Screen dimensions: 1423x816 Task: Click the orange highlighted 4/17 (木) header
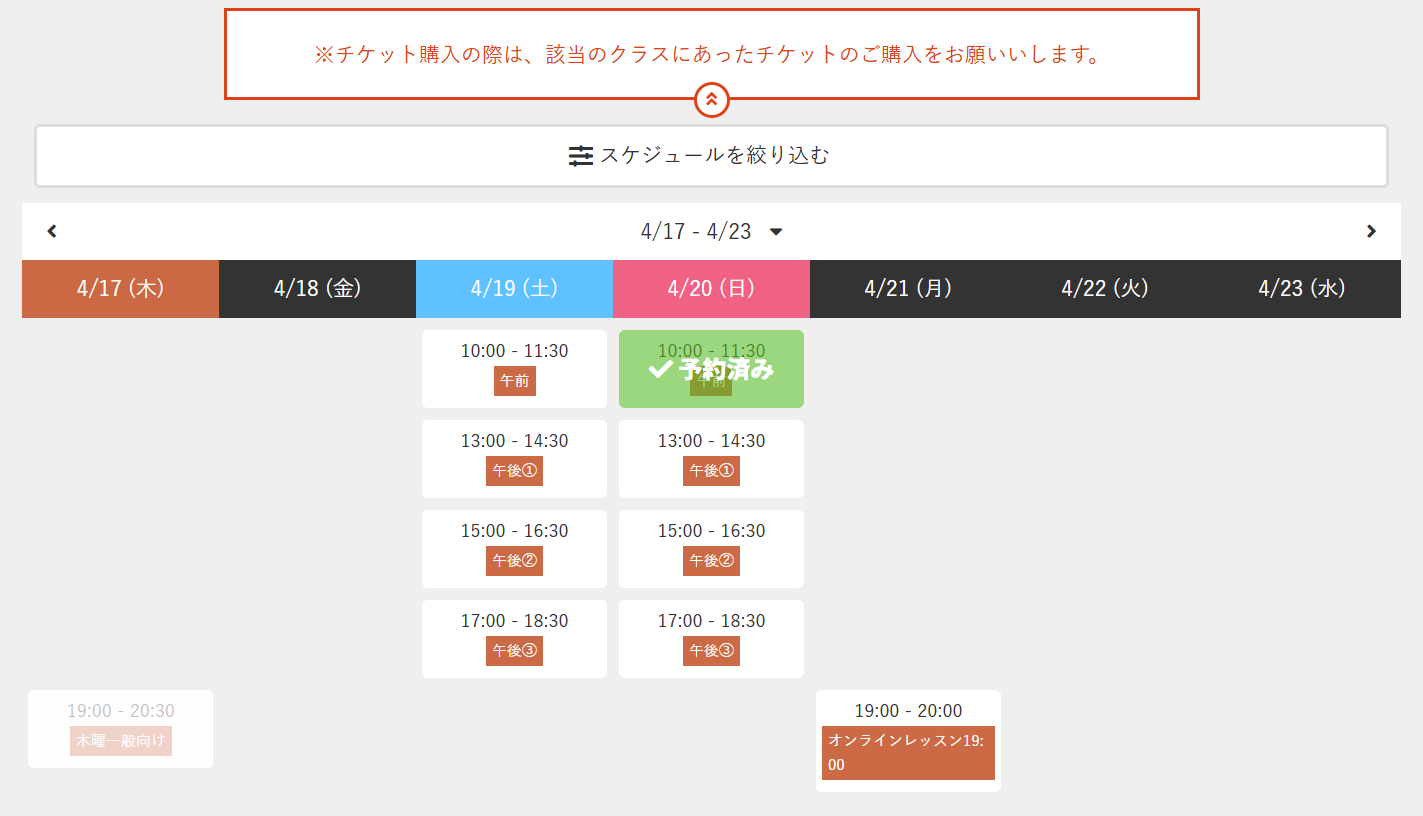[x=119, y=288]
